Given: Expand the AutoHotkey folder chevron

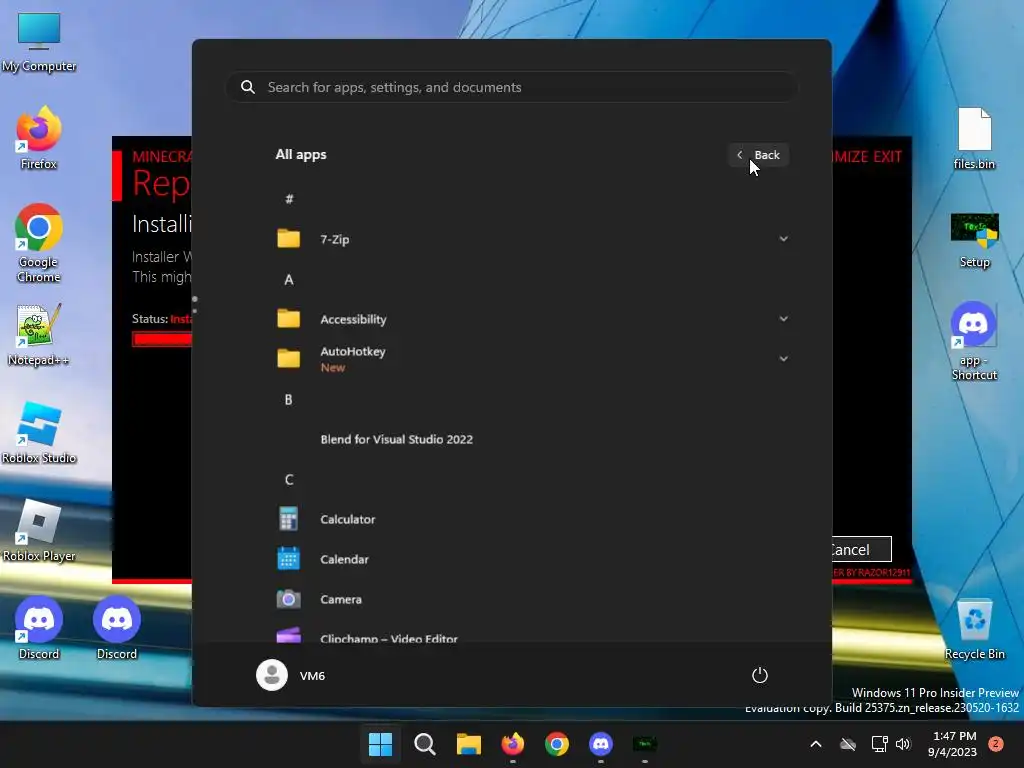Looking at the screenshot, I should 783,359.
